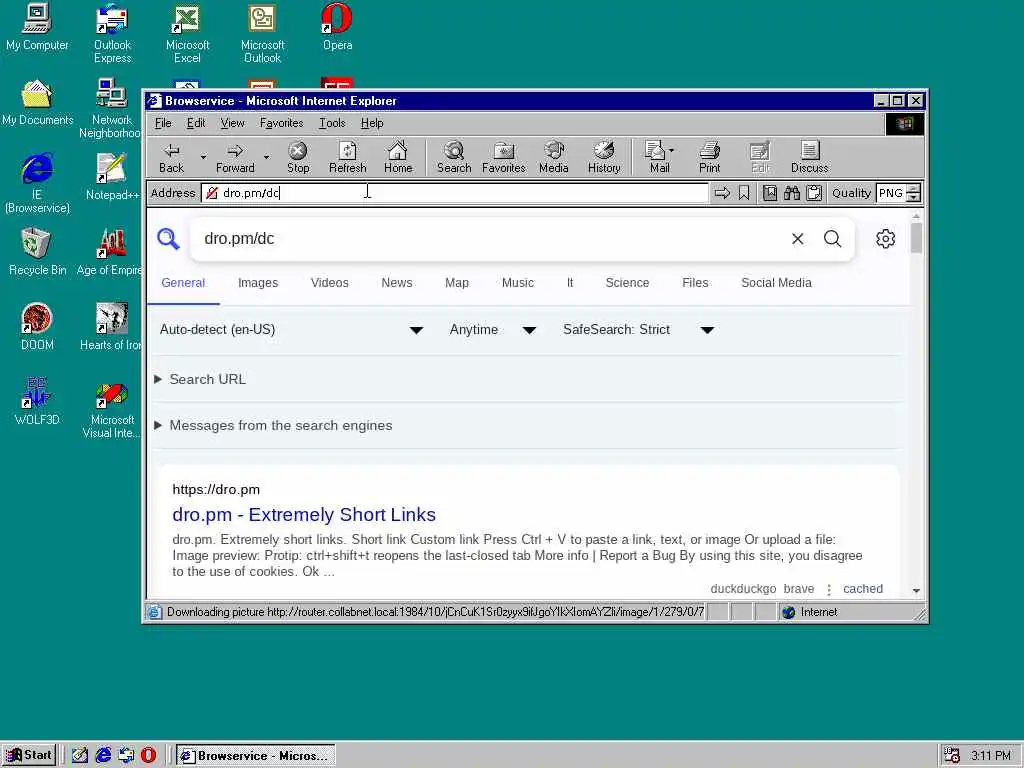
Task: Open the Forward button history dropdown arrow
Action: pos(266,157)
